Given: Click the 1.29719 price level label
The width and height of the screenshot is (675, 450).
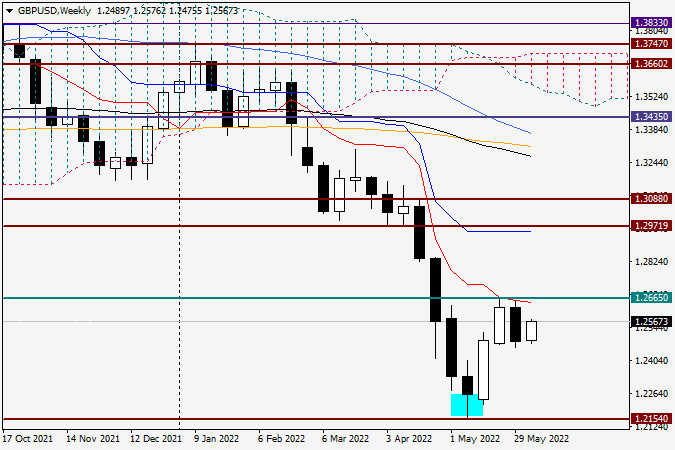Looking at the screenshot, I should coord(651,226).
